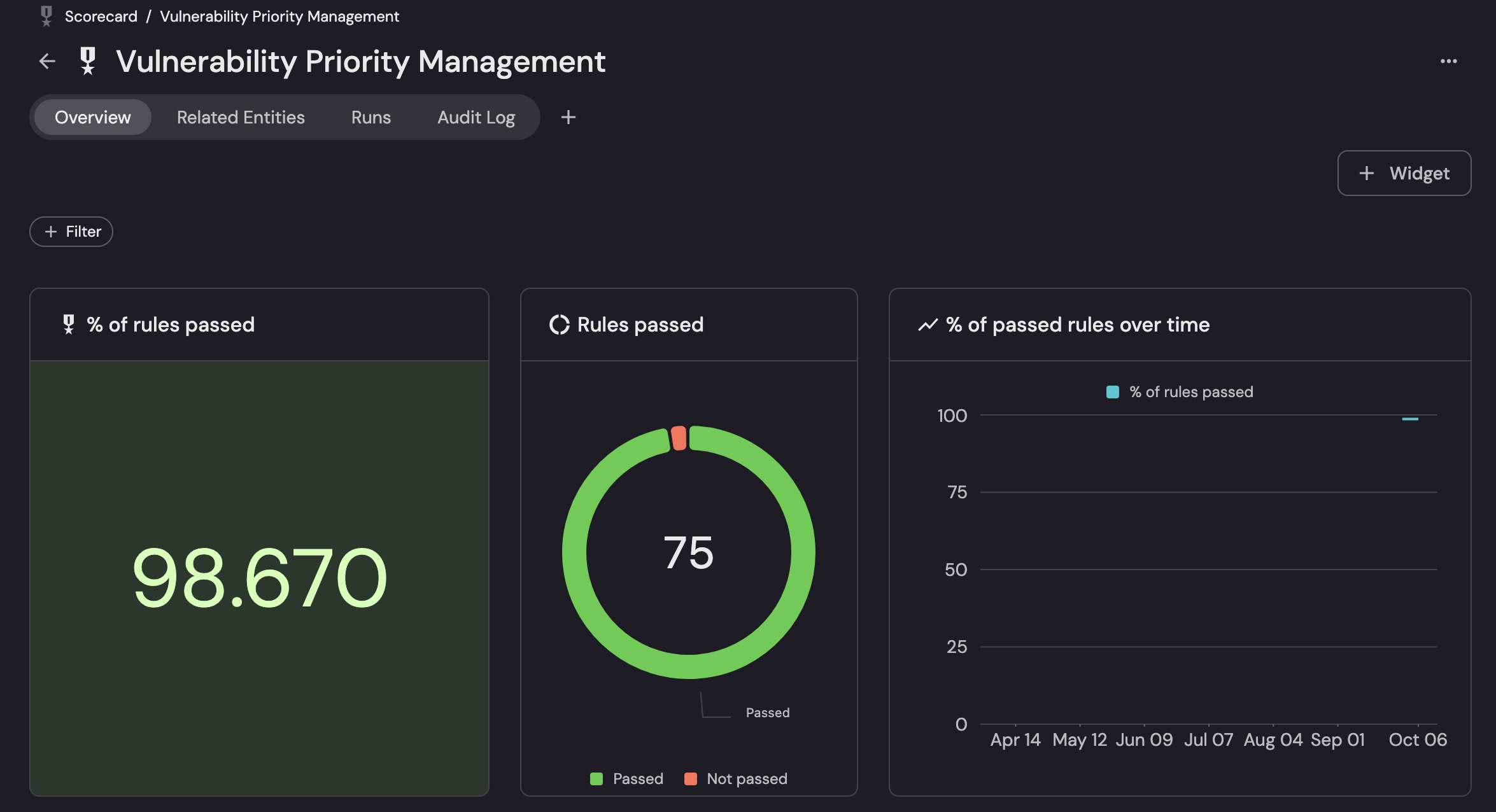Add a new Widget to the dashboard
This screenshot has height=812, width=1496.
pyautogui.click(x=1403, y=172)
